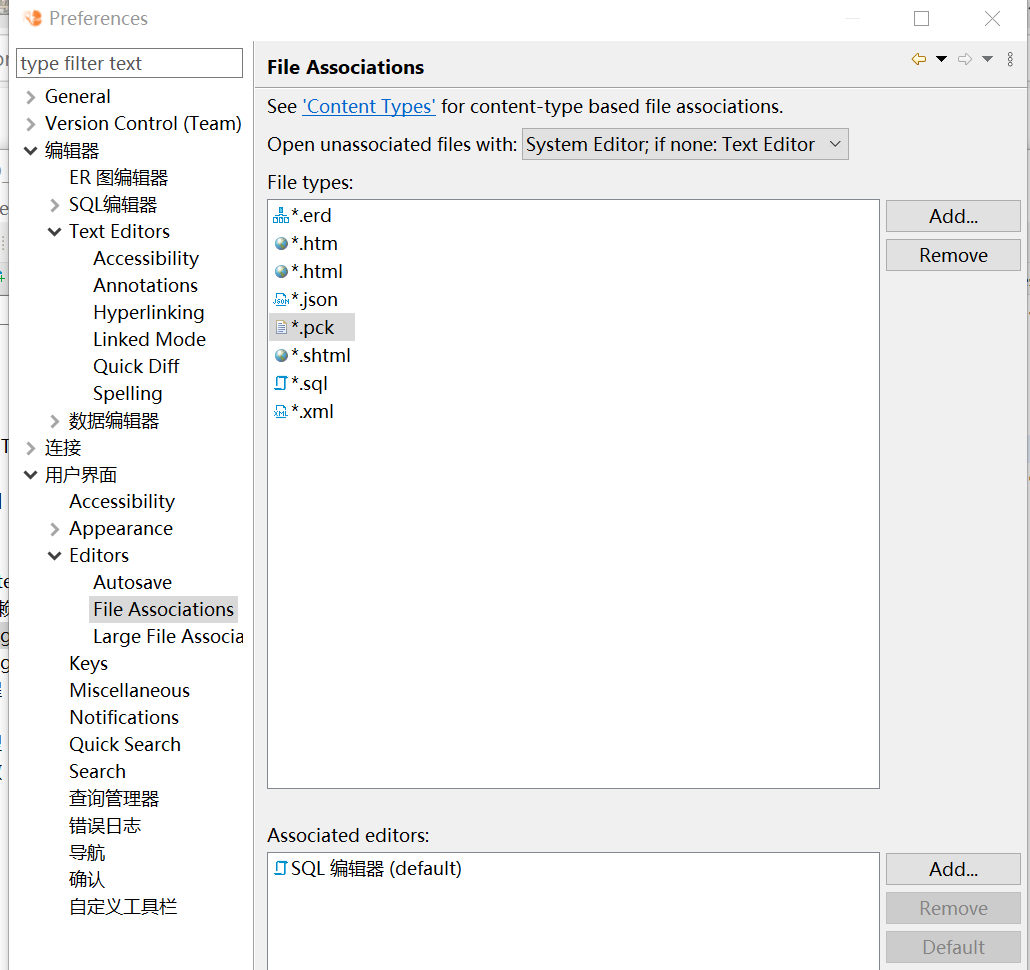The height and width of the screenshot is (970, 1030).
Task: Expand the General tree node
Action: (x=31, y=98)
